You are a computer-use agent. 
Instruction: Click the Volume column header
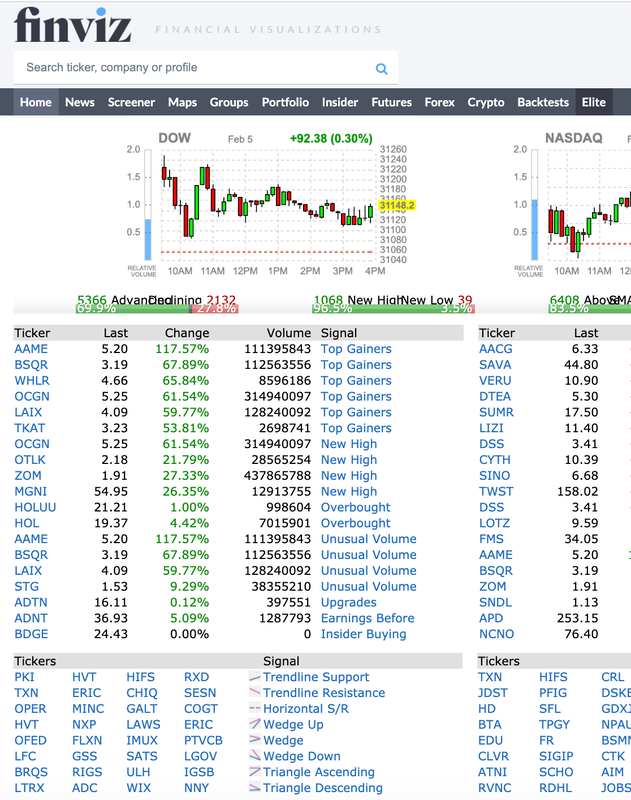pos(289,333)
